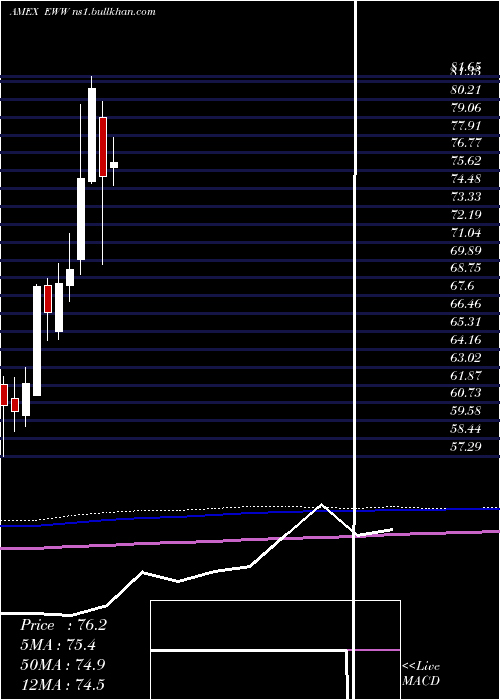Click the 65.31 price axis label

pos(466,321)
